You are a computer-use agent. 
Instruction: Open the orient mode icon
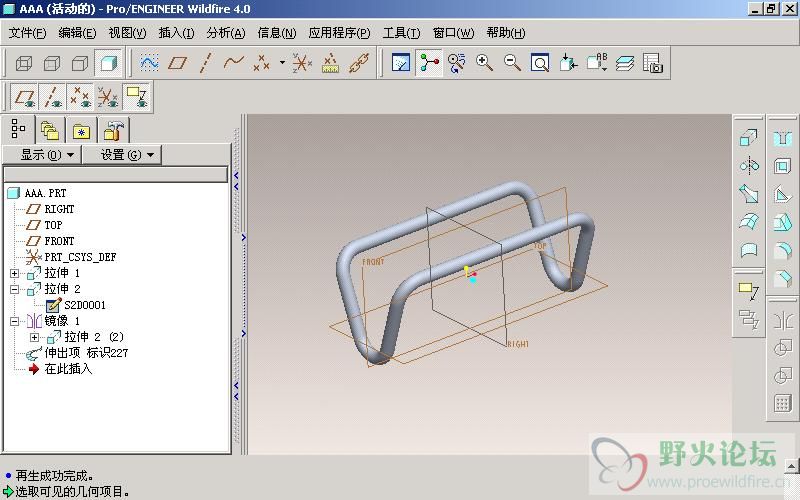[x=457, y=63]
